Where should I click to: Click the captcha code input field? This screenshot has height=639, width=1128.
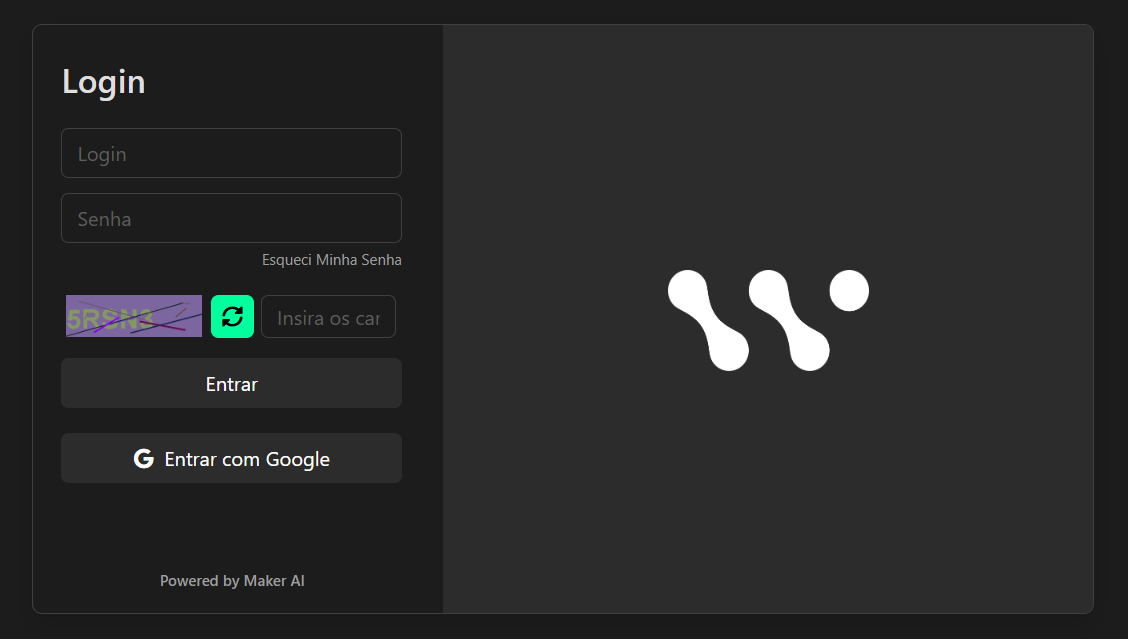click(328, 317)
